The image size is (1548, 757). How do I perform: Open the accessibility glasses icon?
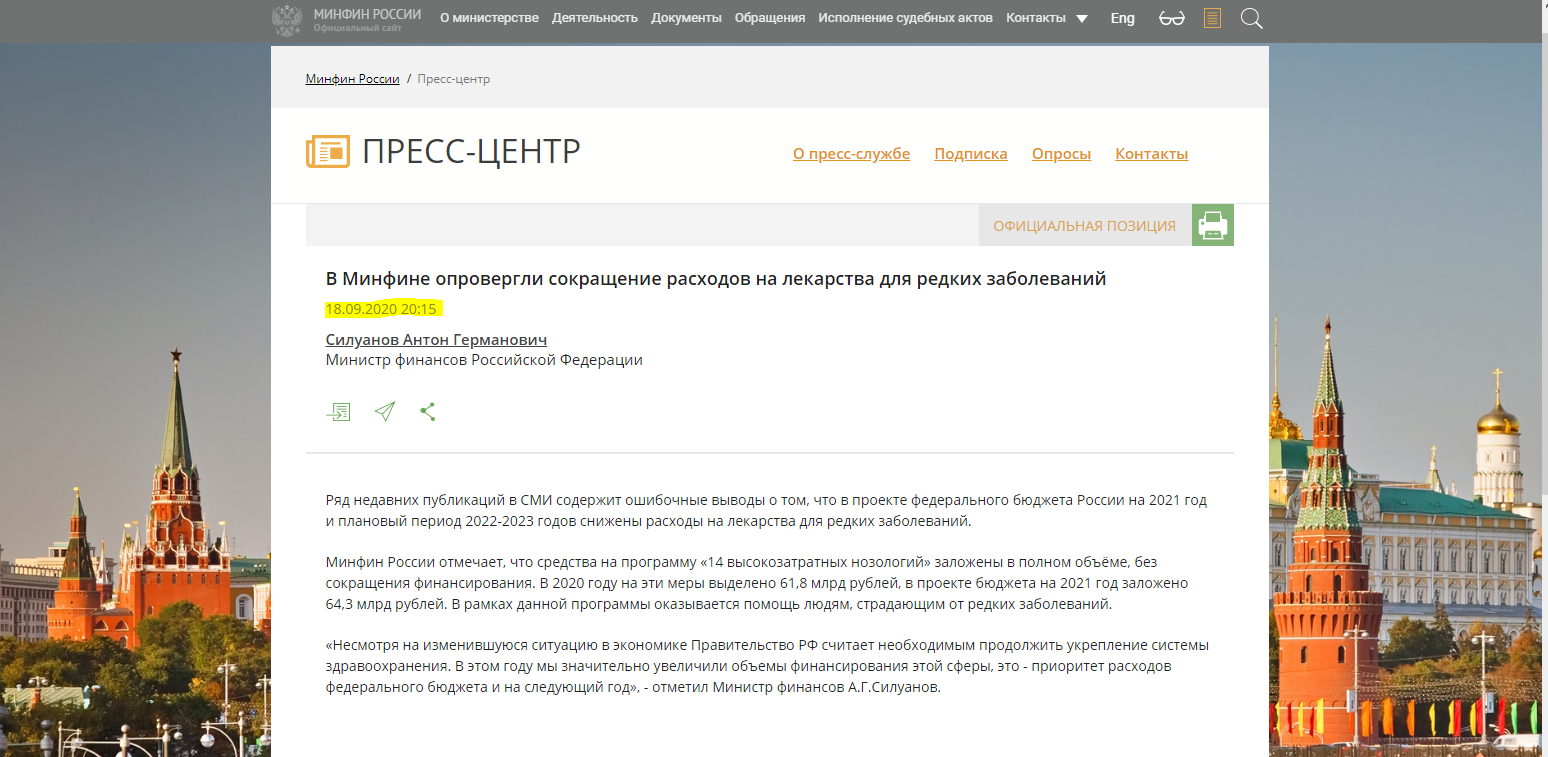pos(1171,18)
